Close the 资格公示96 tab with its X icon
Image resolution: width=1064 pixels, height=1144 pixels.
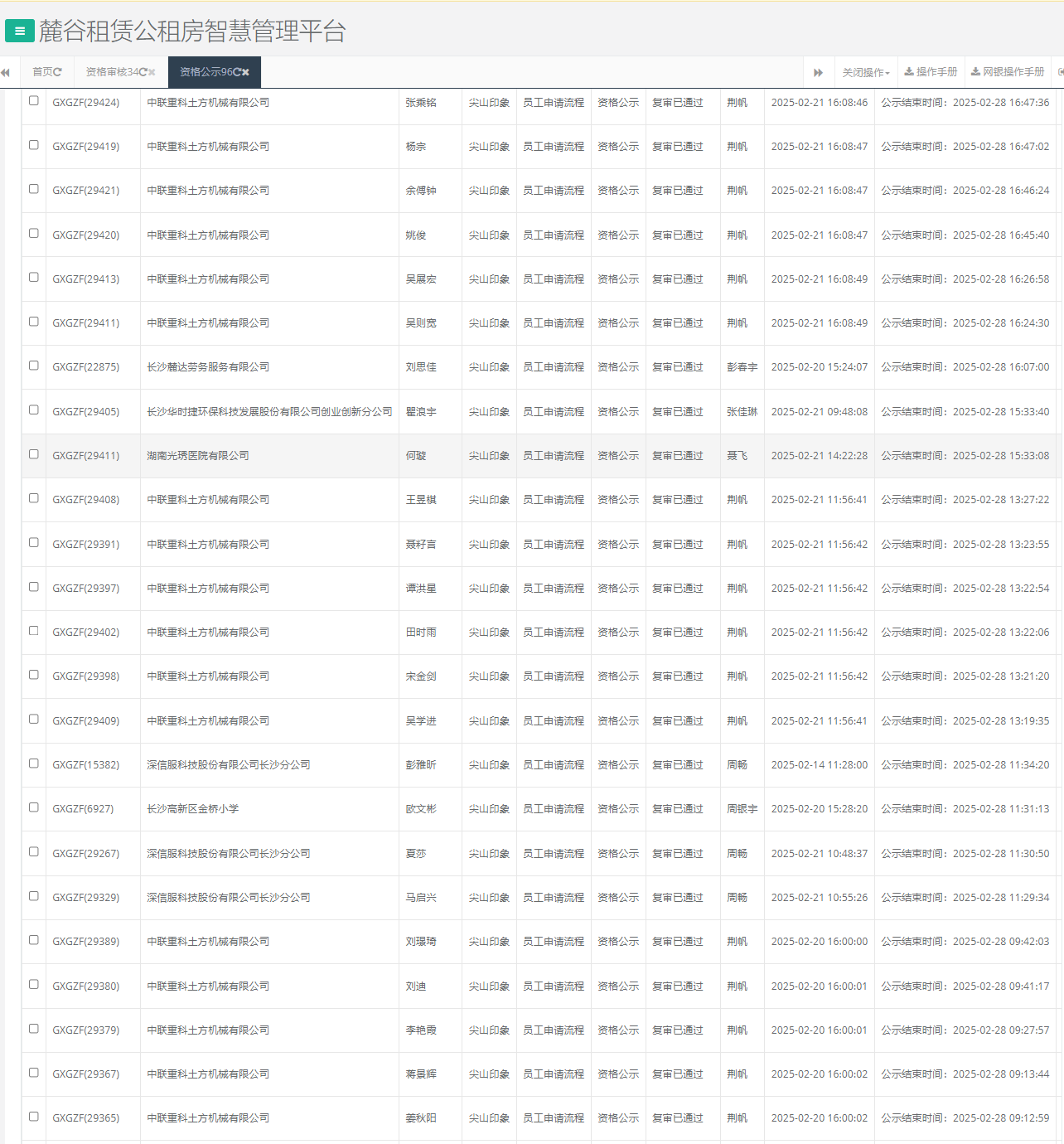[x=245, y=72]
